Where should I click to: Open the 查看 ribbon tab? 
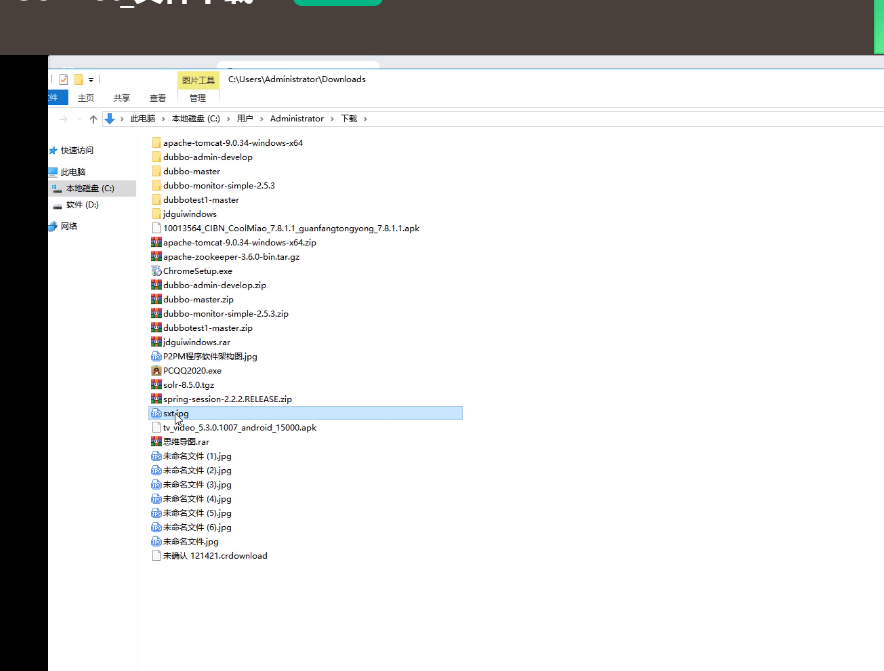coord(157,98)
